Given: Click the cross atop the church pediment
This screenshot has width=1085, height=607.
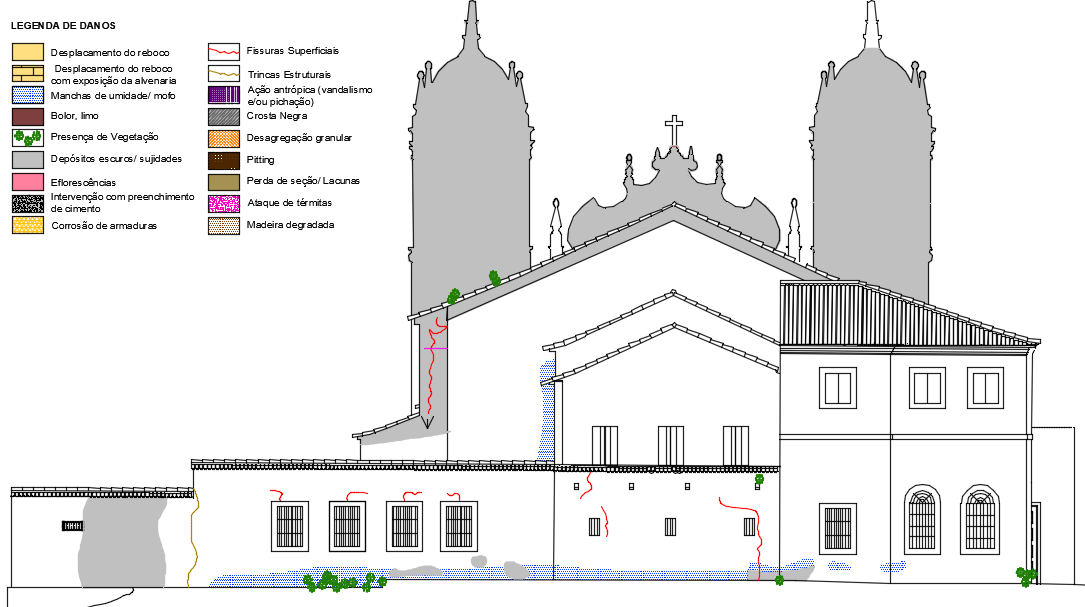Looking at the screenshot, I should (676, 121).
